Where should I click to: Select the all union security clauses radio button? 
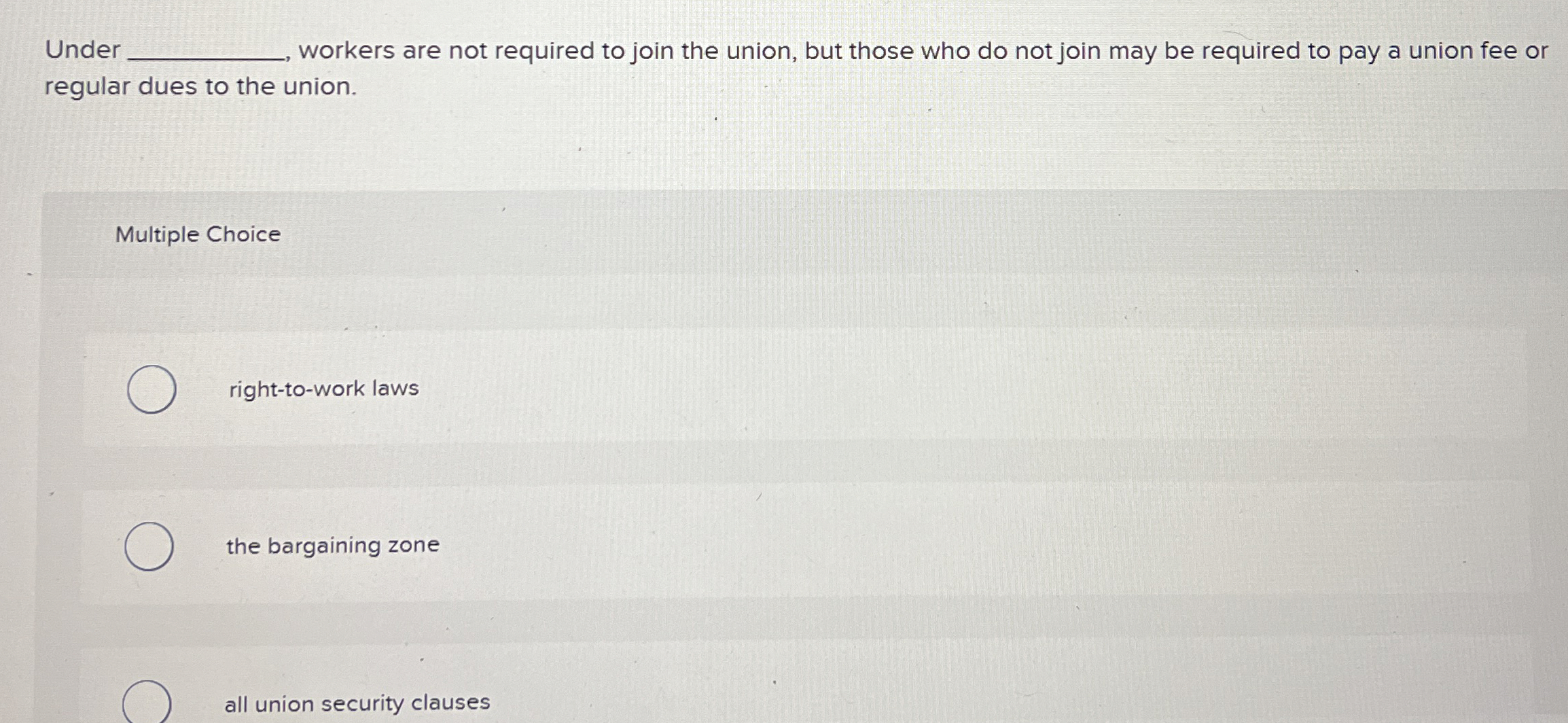[148, 701]
